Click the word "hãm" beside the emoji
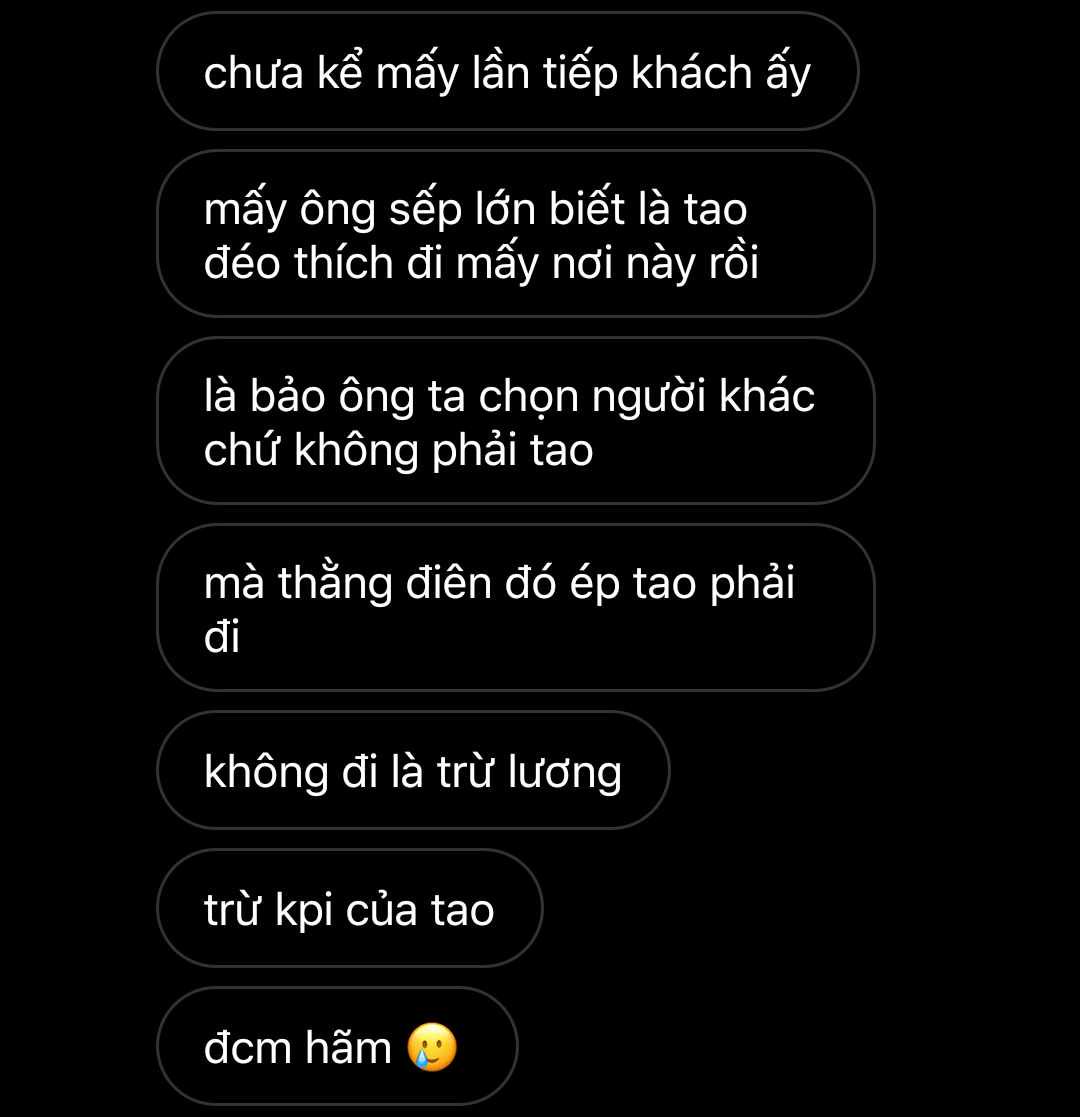This screenshot has height=1117, width=1080. (348, 1047)
